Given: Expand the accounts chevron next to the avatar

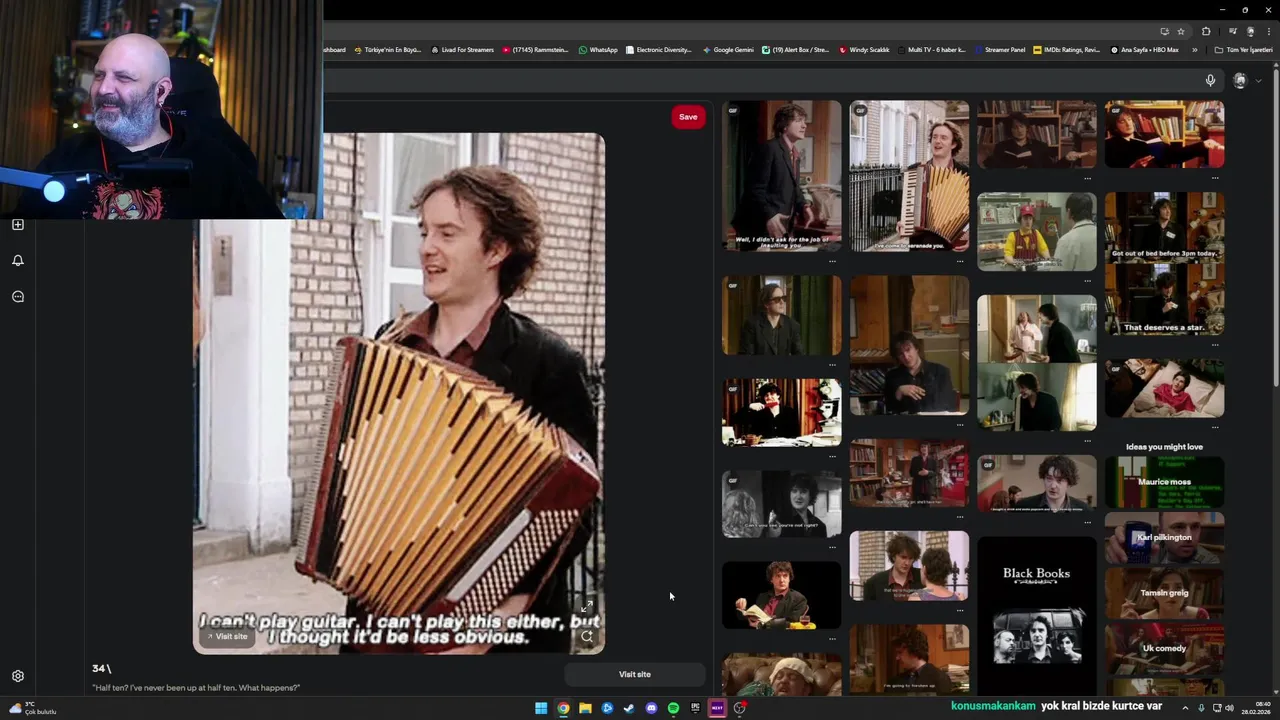Looking at the screenshot, I should [x=1258, y=81].
